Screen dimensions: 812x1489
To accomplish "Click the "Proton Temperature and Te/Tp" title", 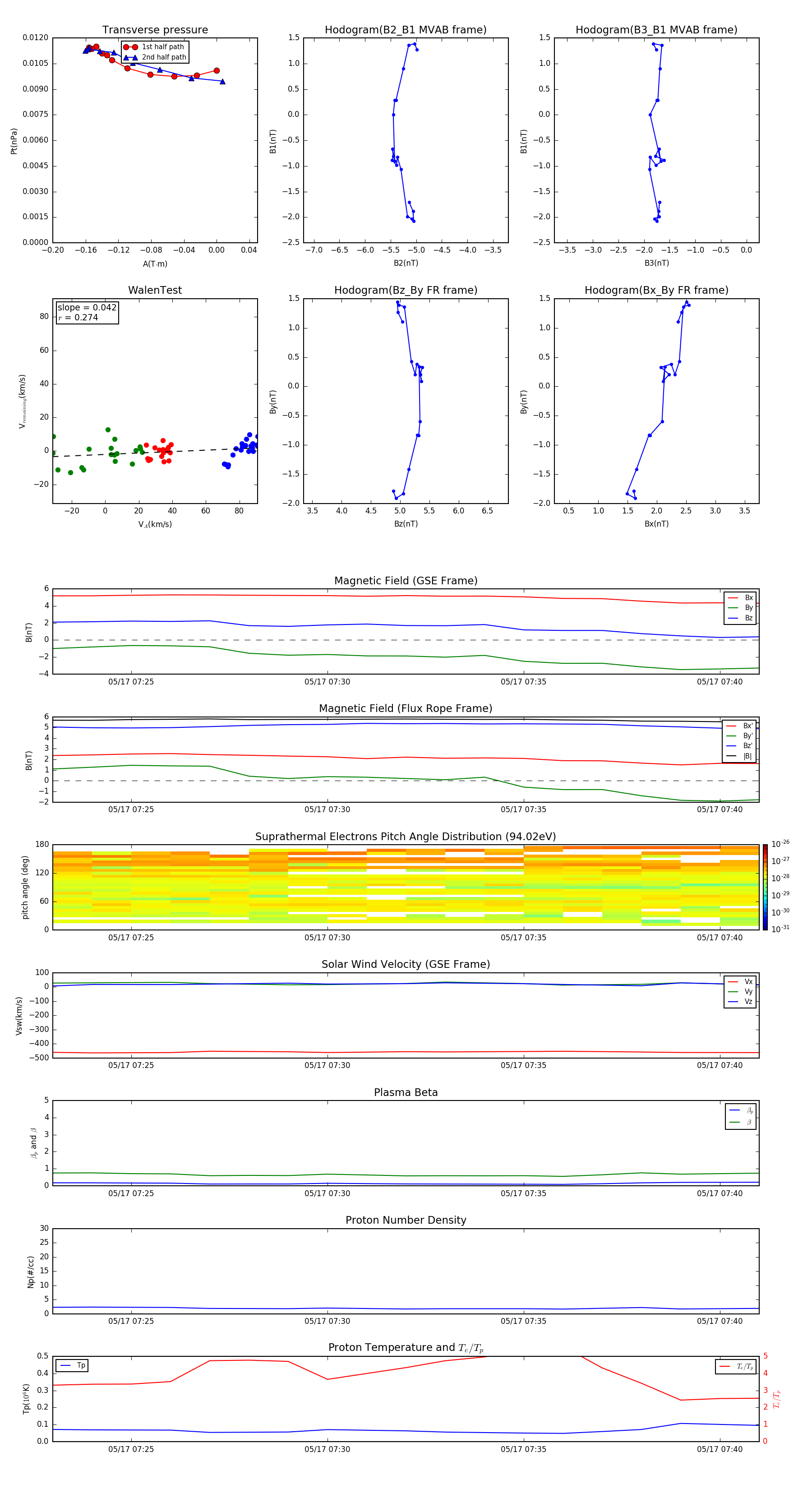I will tap(406, 1348).
